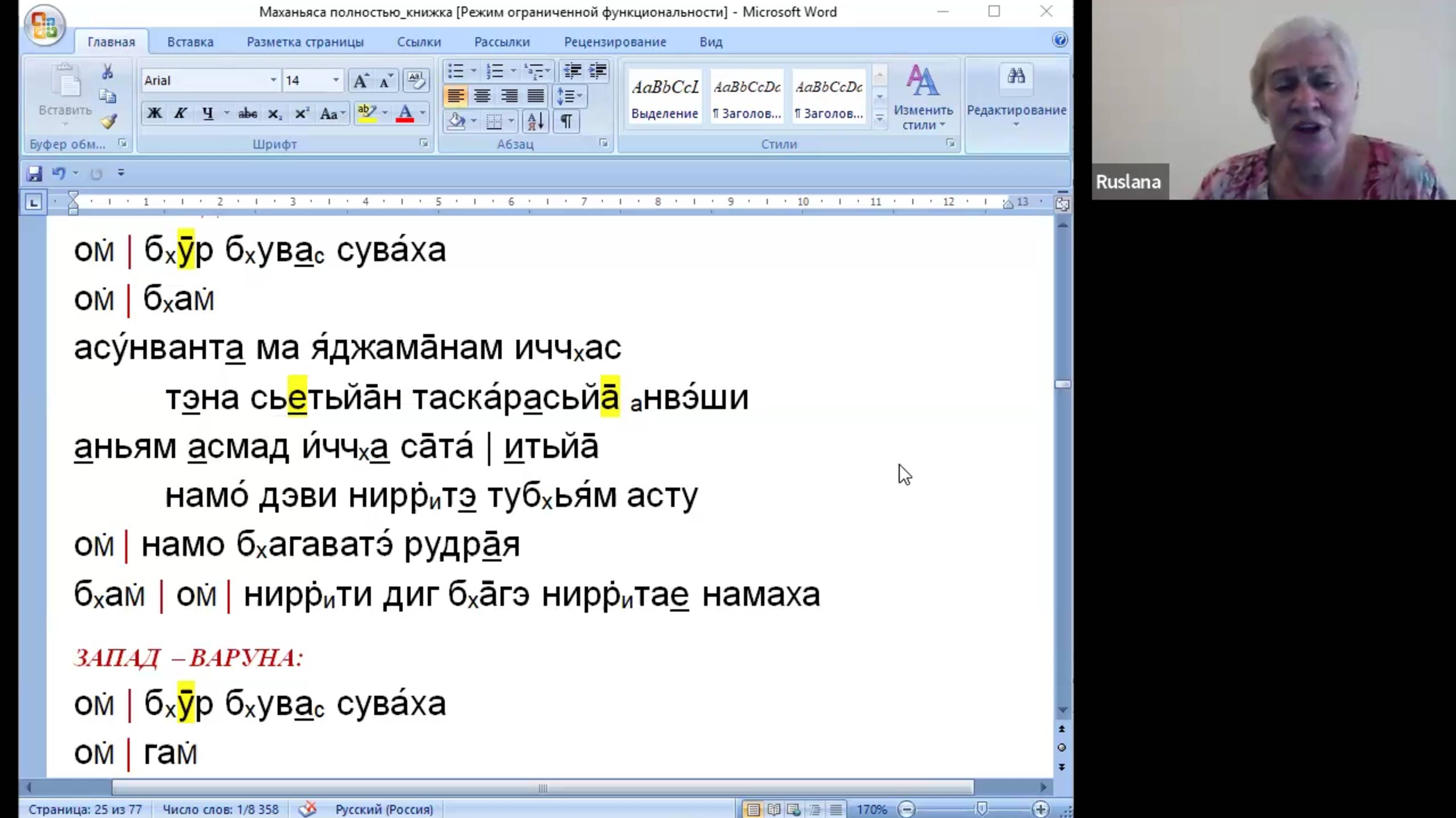Click the Sort A-Z icon
The width and height of the screenshot is (1456, 818).
coord(535,121)
